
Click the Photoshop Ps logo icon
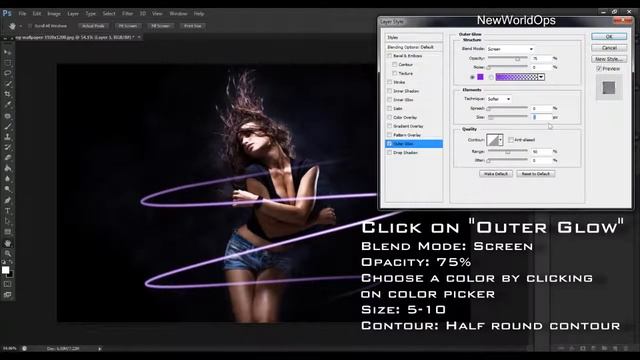click(7, 13)
